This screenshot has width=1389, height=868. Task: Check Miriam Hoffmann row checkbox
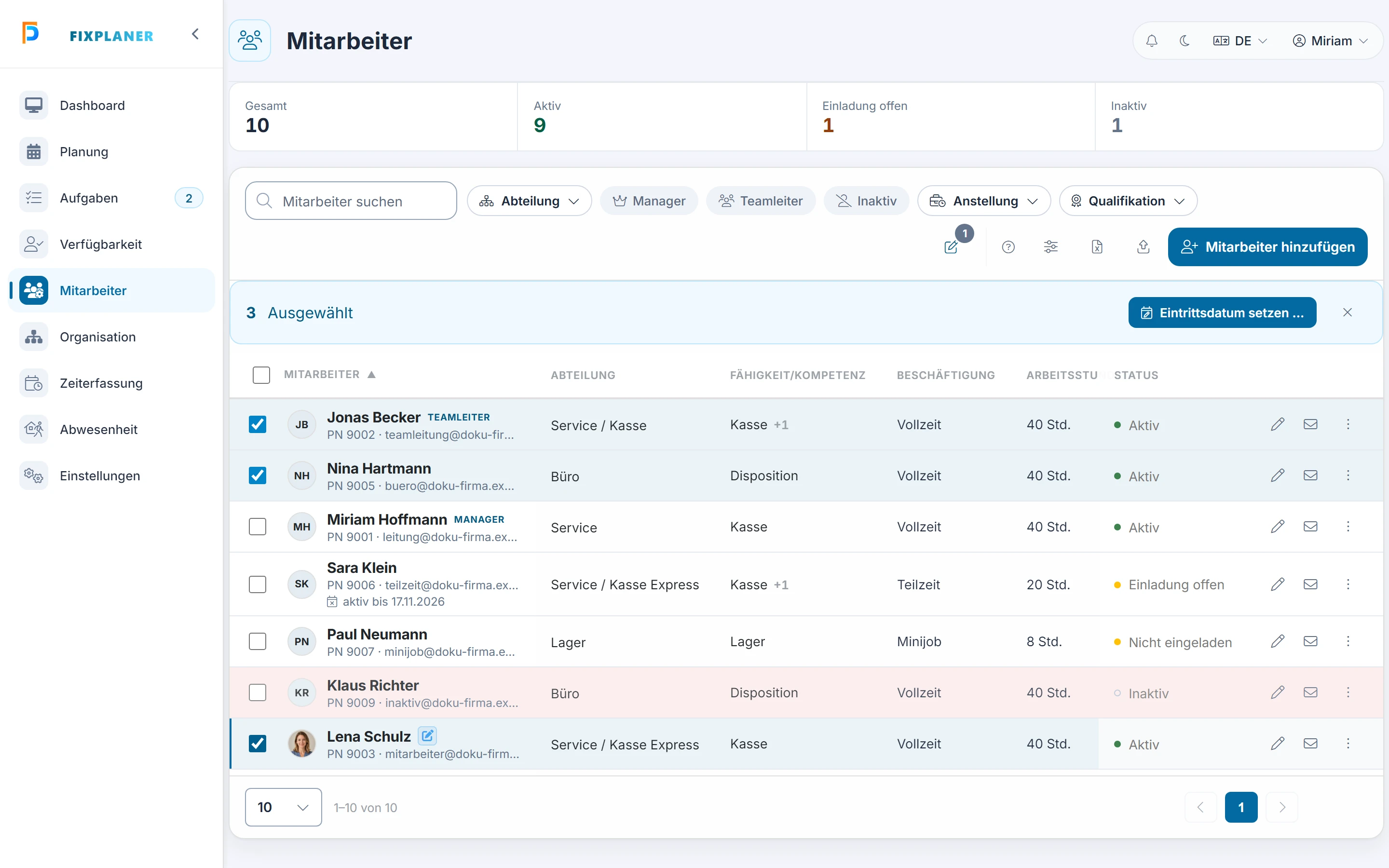click(258, 527)
